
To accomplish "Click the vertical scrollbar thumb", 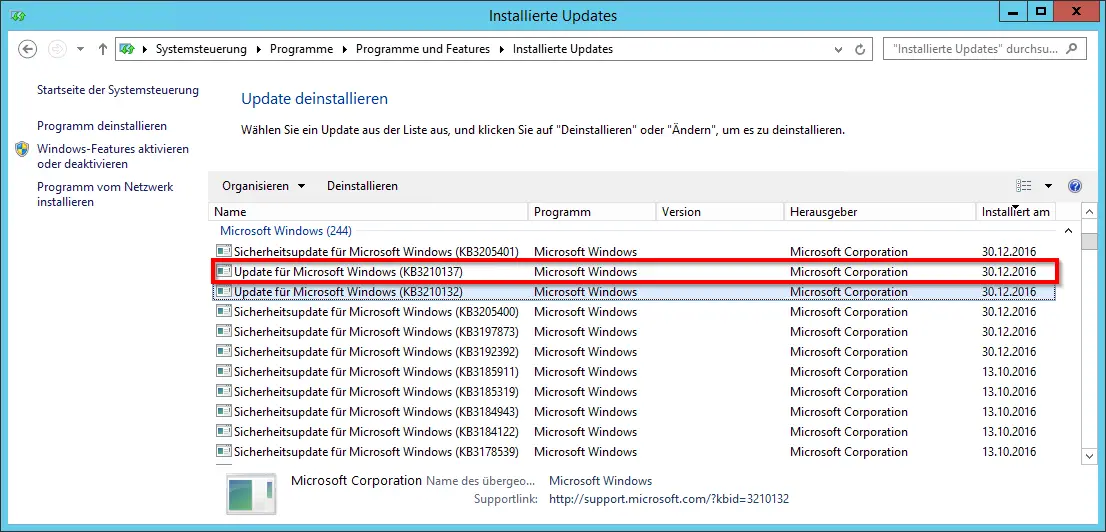I will [1089, 241].
